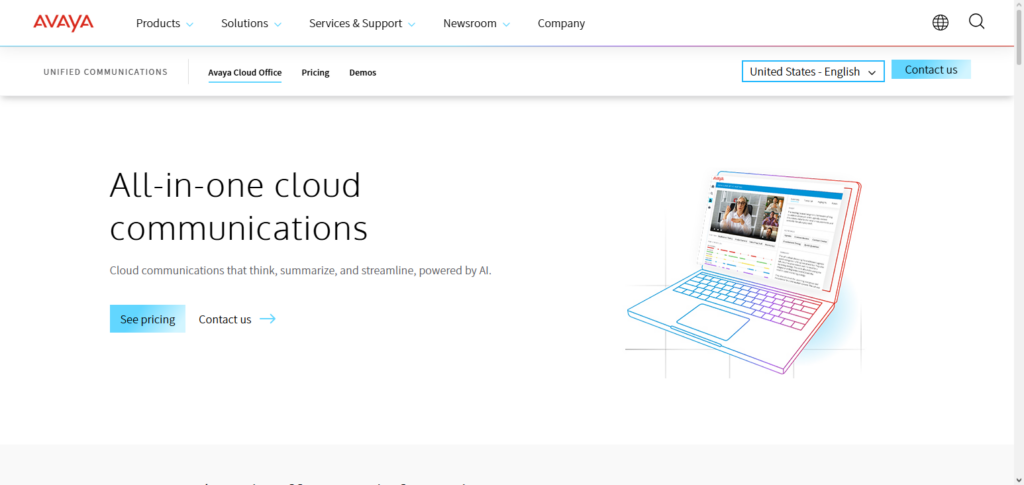Click the arrow next to hero Contact us
1024x485 pixels.
[268, 319]
